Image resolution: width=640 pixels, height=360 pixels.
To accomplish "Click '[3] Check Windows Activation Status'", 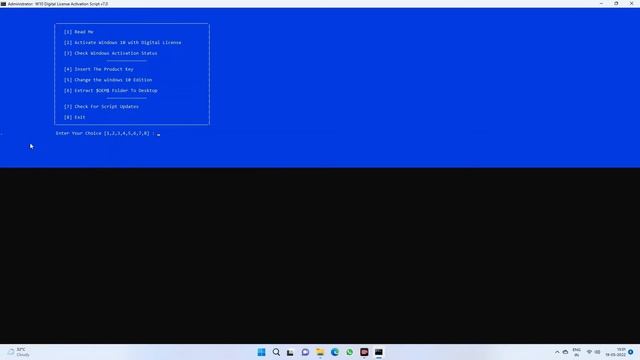I will pos(110,53).
